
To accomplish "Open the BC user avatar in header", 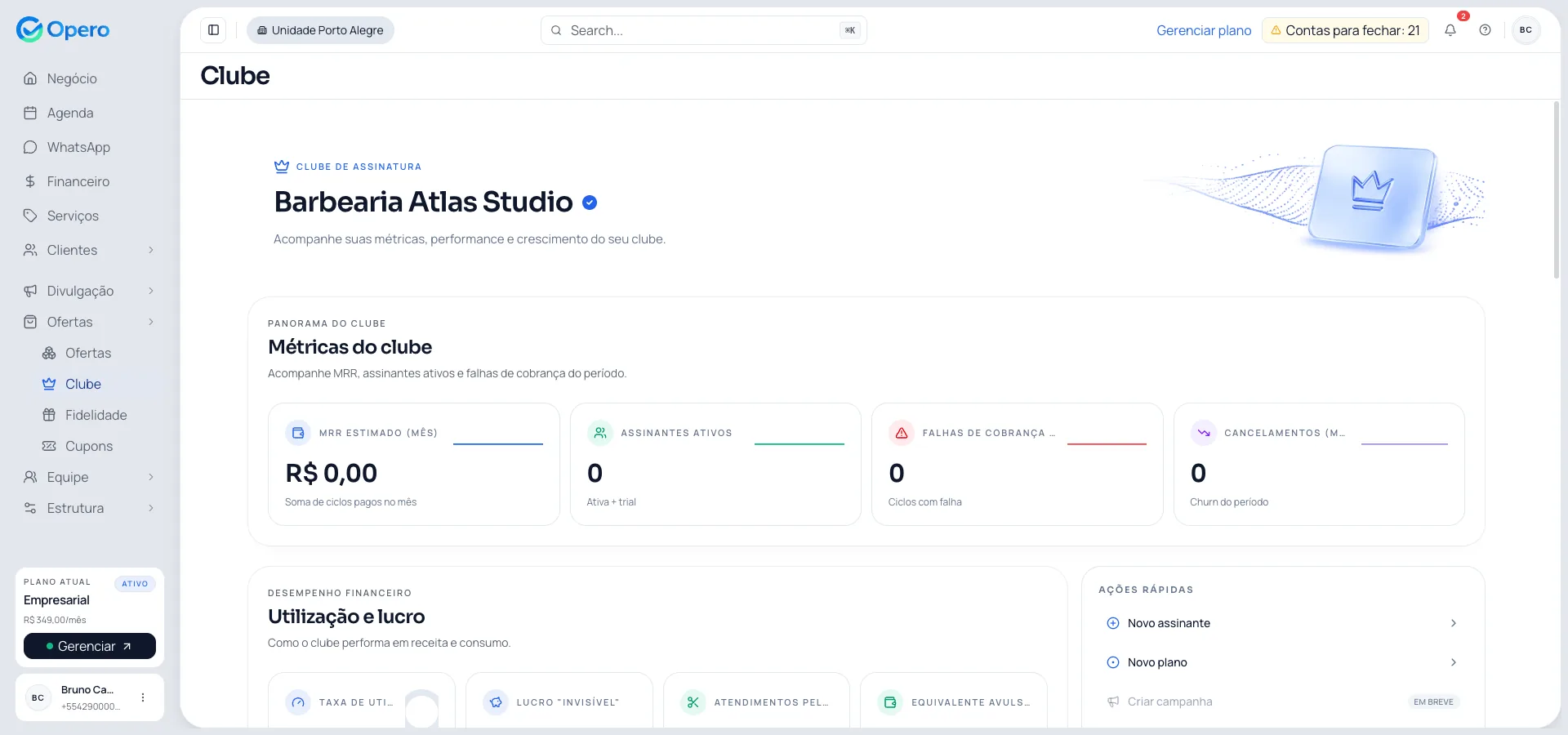I will (1526, 30).
